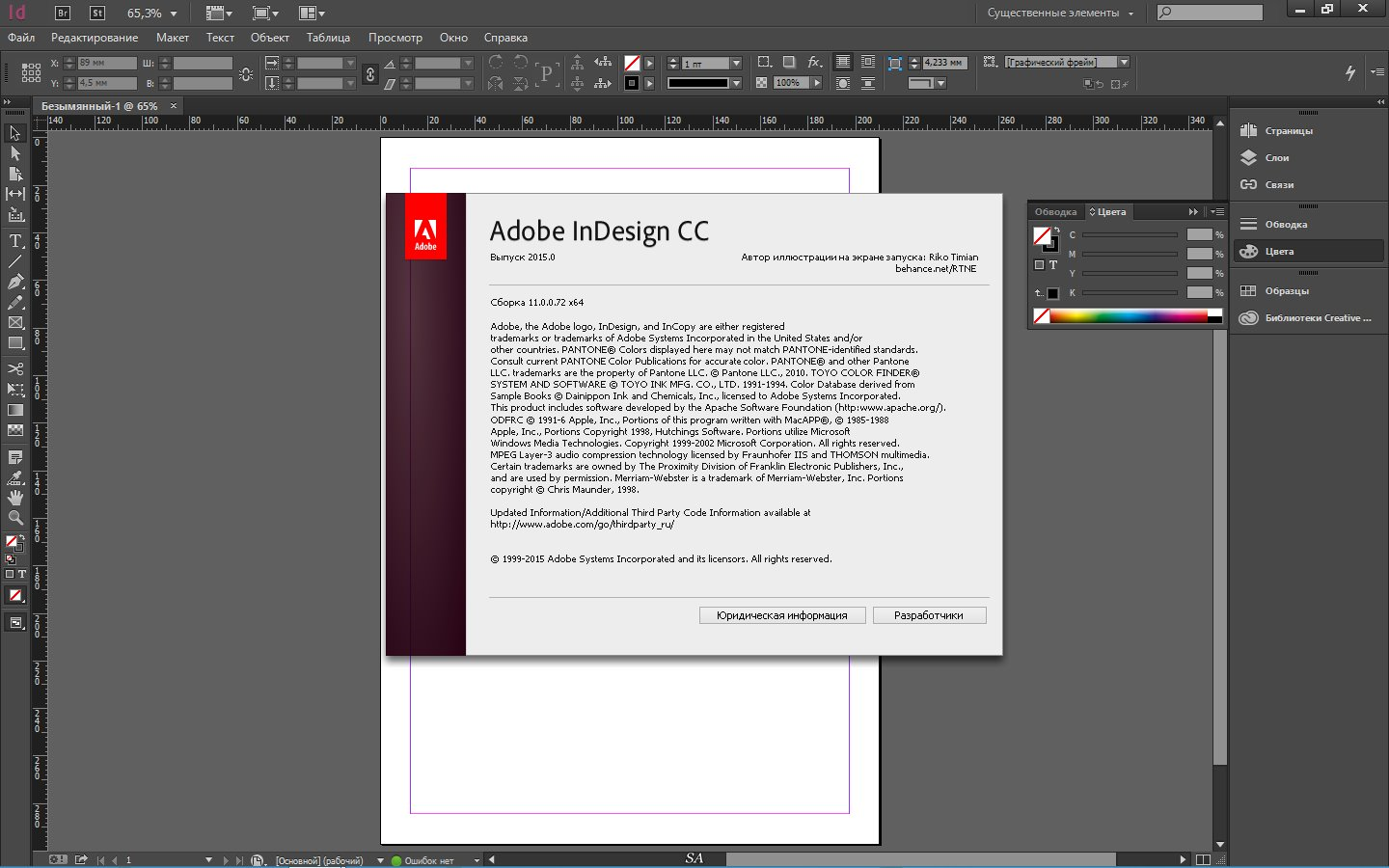The width and height of the screenshot is (1389, 868).
Task: Click the K (black) slider track
Action: (x=1130, y=292)
